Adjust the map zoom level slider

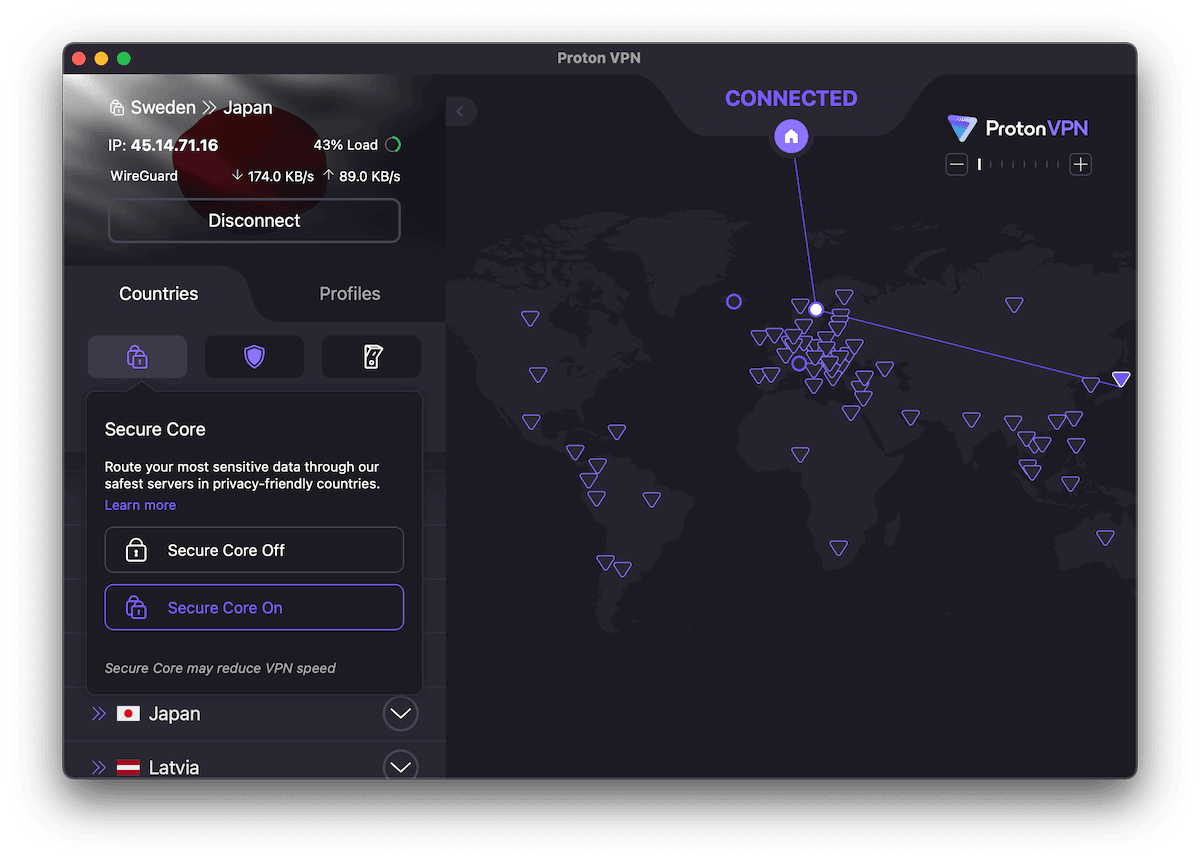pyautogui.click(x=1018, y=164)
